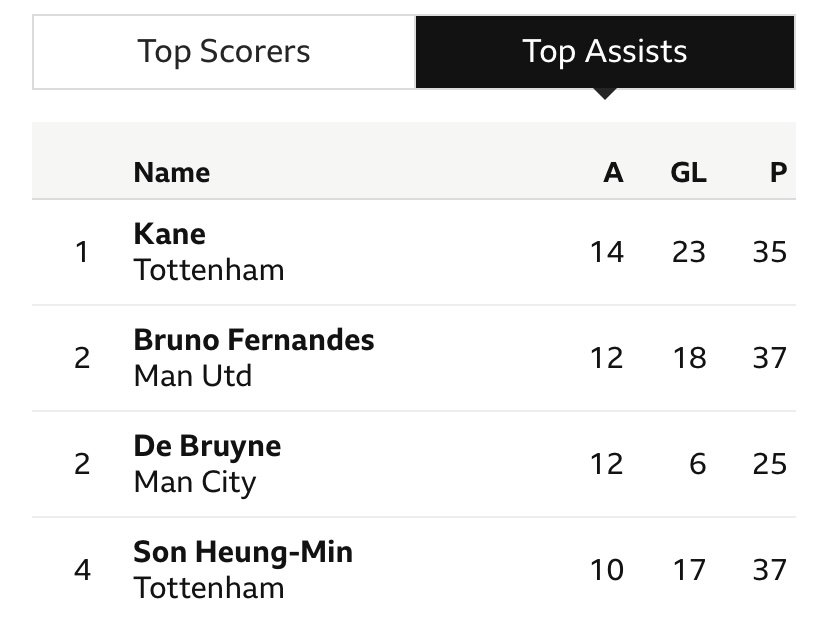Viewport: 828px width, 620px height.
Task: Click Tottenham team under Kane
Action: coord(208,270)
